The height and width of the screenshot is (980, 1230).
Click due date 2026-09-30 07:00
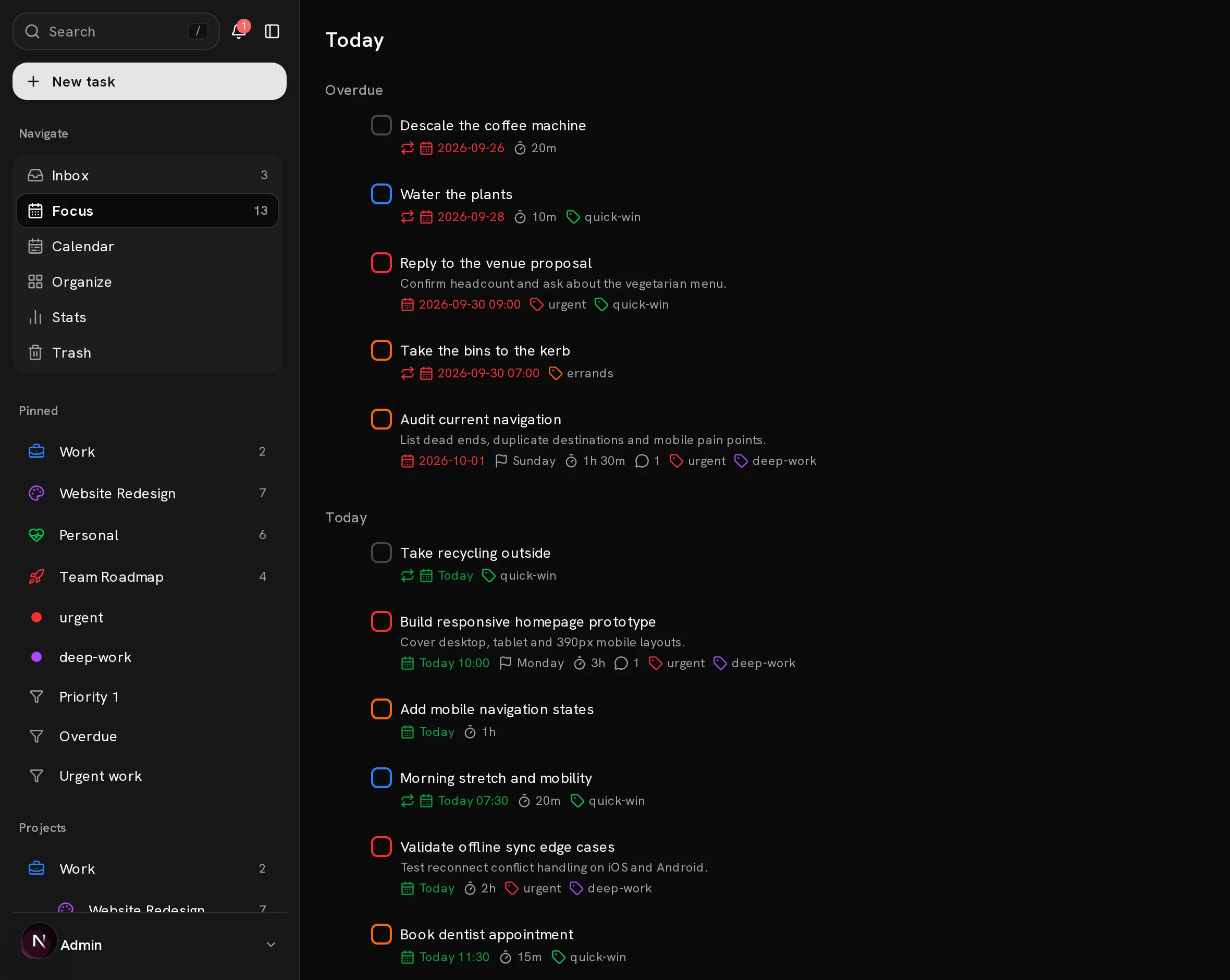tap(488, 373)
